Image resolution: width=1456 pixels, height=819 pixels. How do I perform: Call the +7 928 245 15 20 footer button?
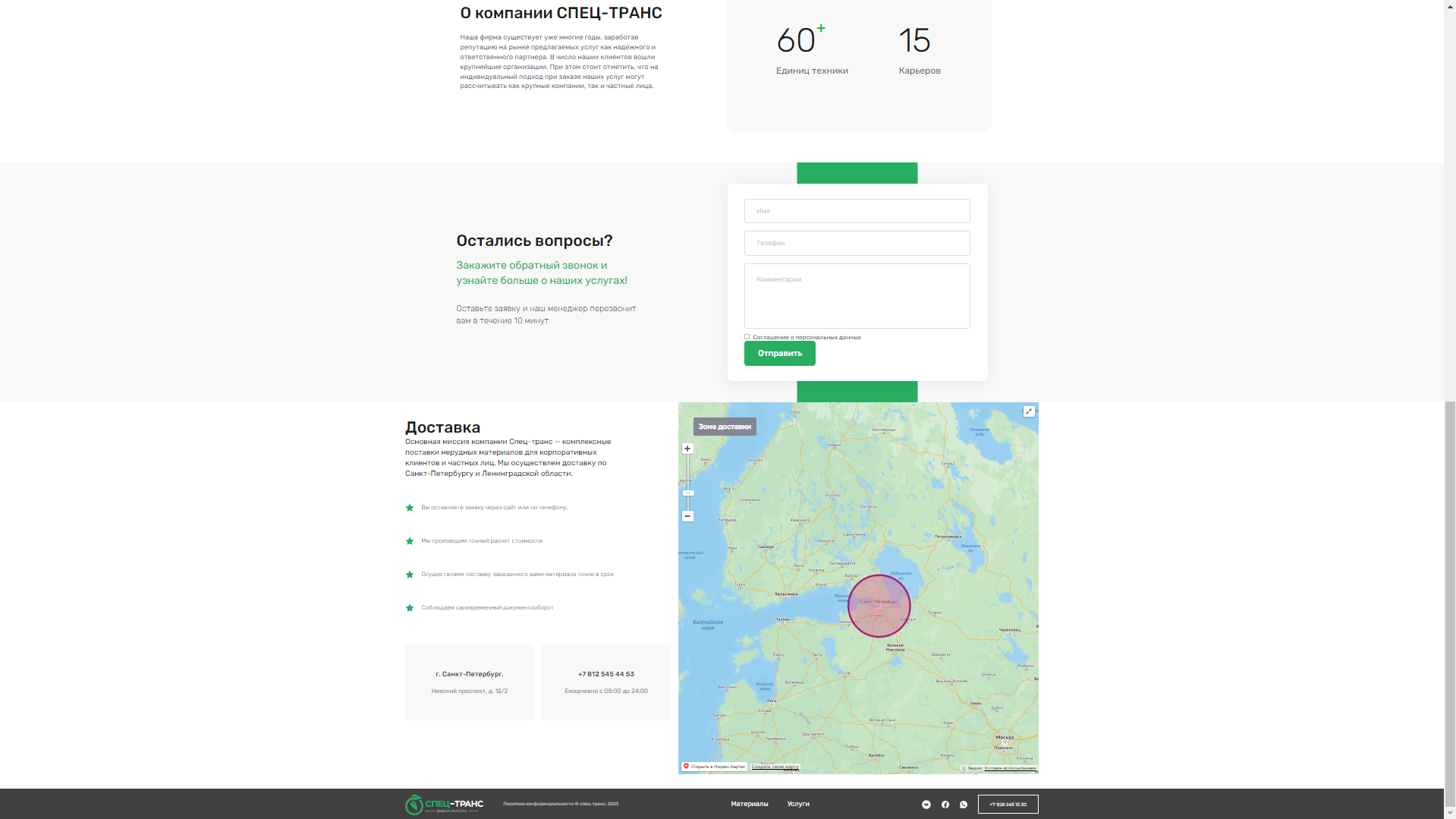[x=1008, y=805]
